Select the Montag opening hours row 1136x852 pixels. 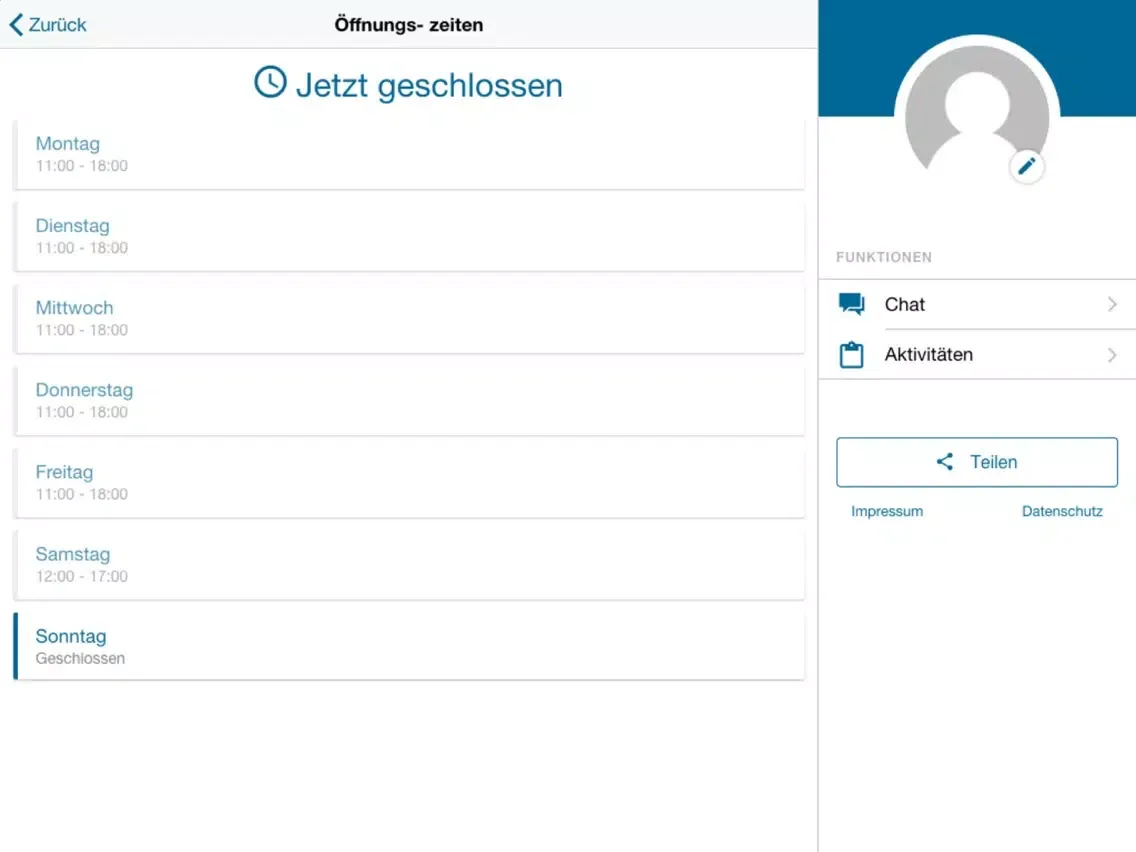coord(408,154)
